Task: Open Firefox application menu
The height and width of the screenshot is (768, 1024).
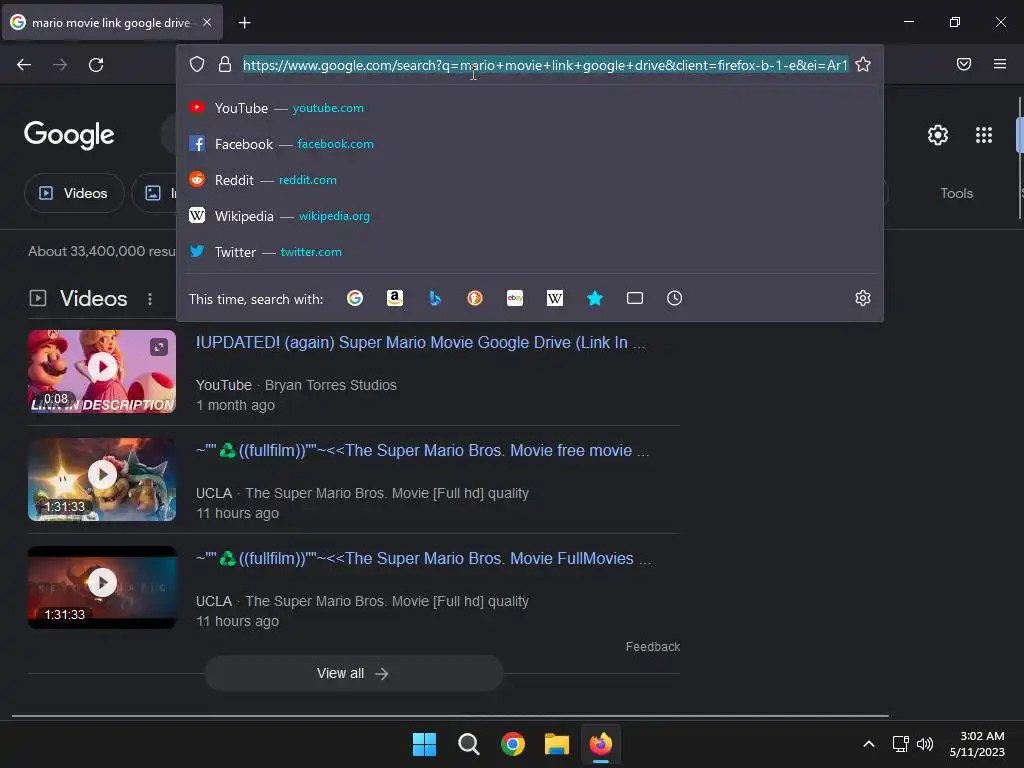Action: 999,64
